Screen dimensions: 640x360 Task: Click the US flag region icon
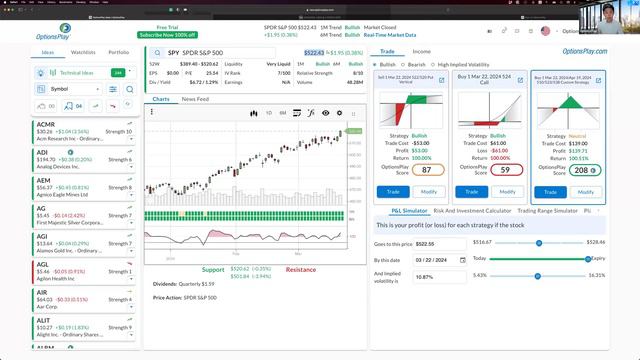click(545, 31)
